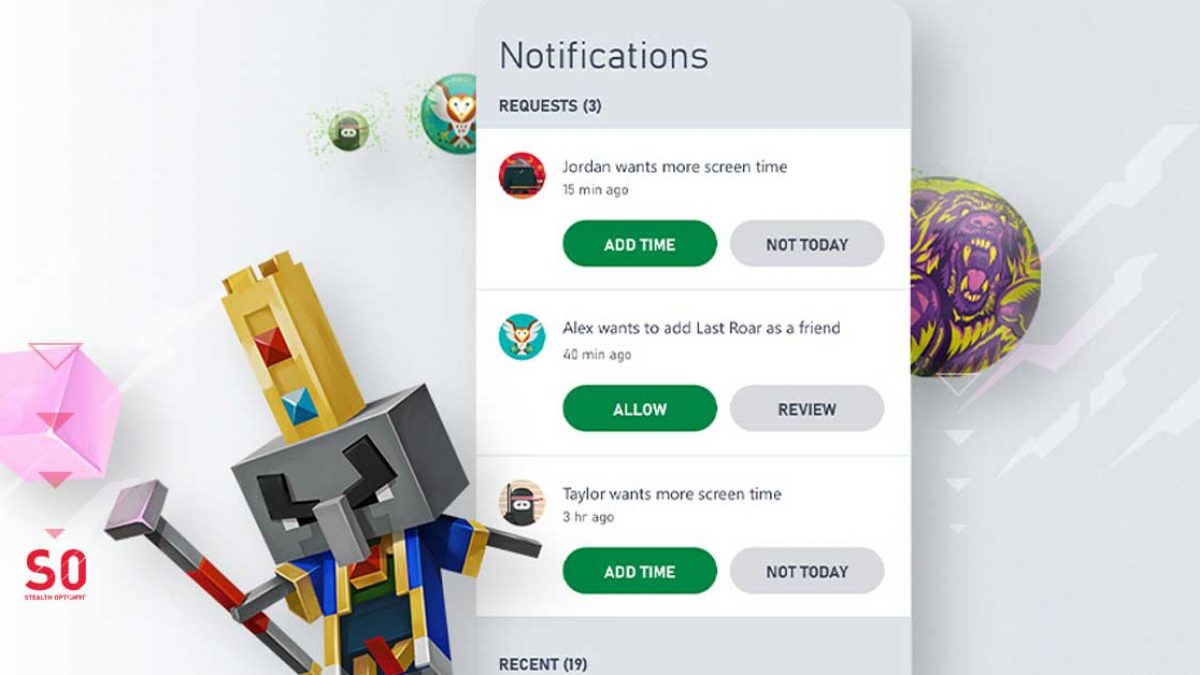Click the red SO Stealth Optional logo

click(55, 575)
